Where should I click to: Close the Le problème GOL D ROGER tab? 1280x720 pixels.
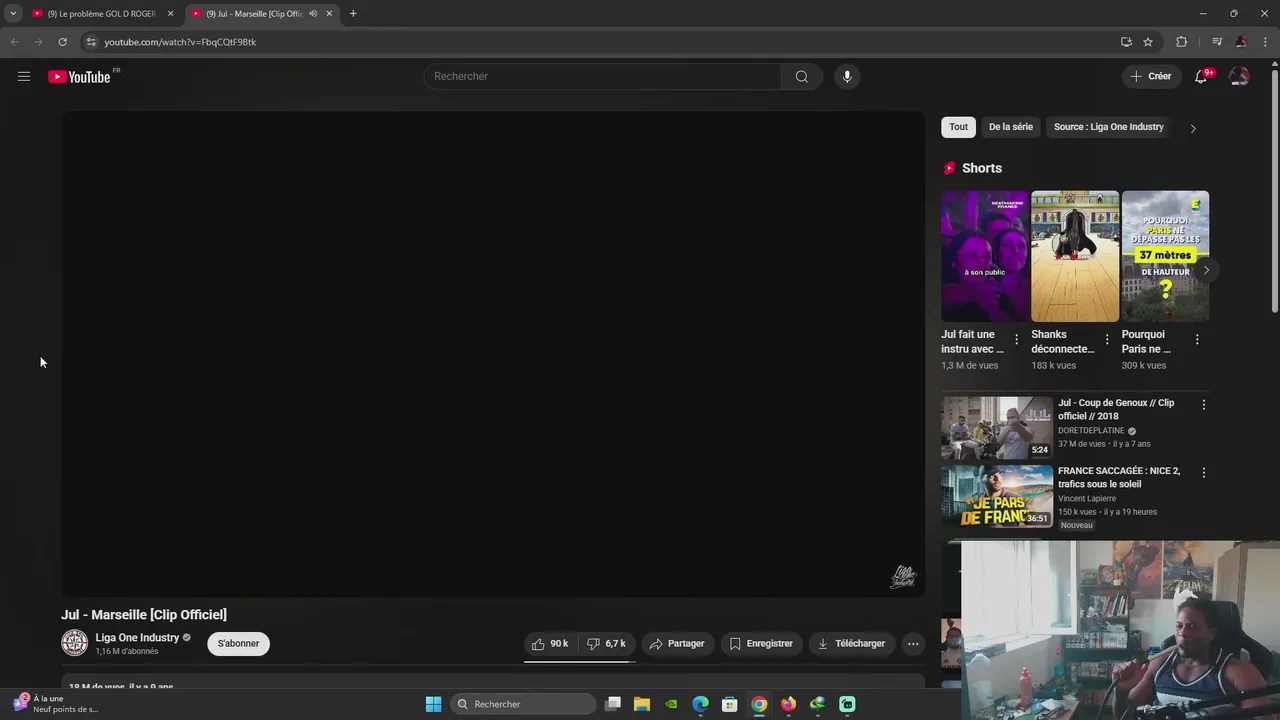click(x=171, y=14)
